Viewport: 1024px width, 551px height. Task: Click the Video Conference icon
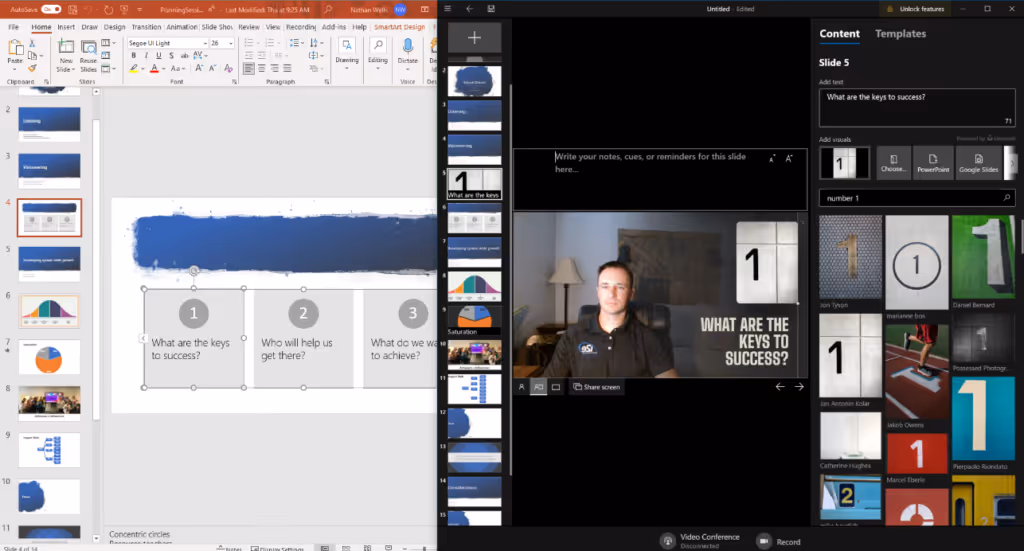point(667,541)
